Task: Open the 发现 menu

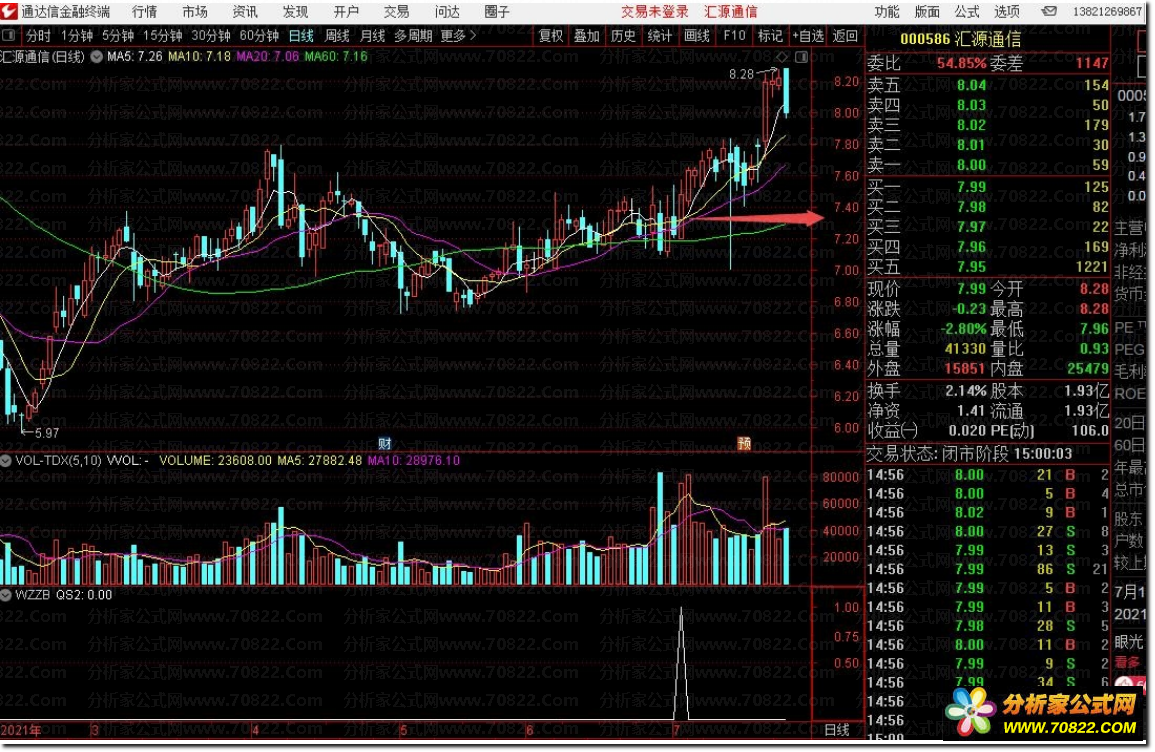Action: coord(295,12)
